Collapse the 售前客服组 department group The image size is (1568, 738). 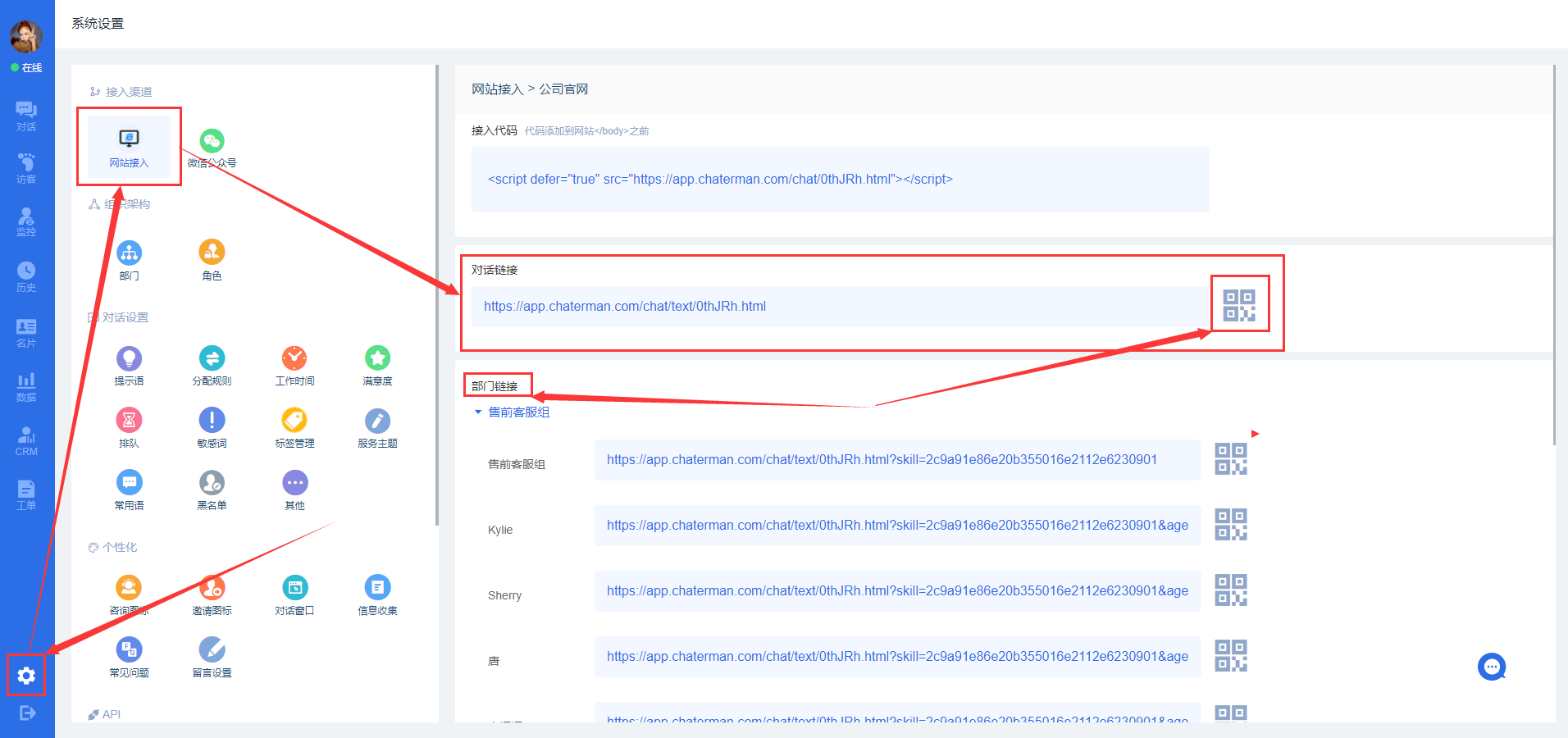click(478, 412)
